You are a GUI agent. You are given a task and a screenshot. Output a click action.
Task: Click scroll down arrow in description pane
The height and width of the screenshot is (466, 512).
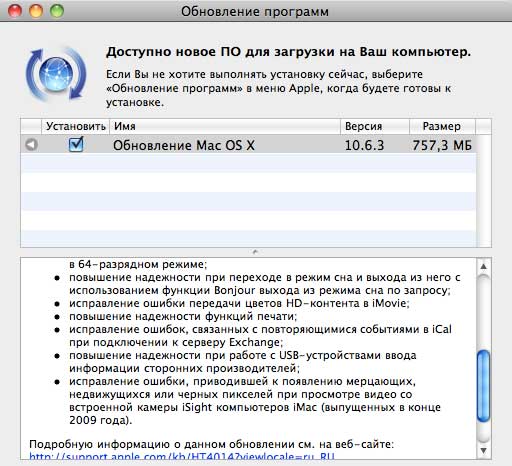pyautogui.click(x=483, y=451)
